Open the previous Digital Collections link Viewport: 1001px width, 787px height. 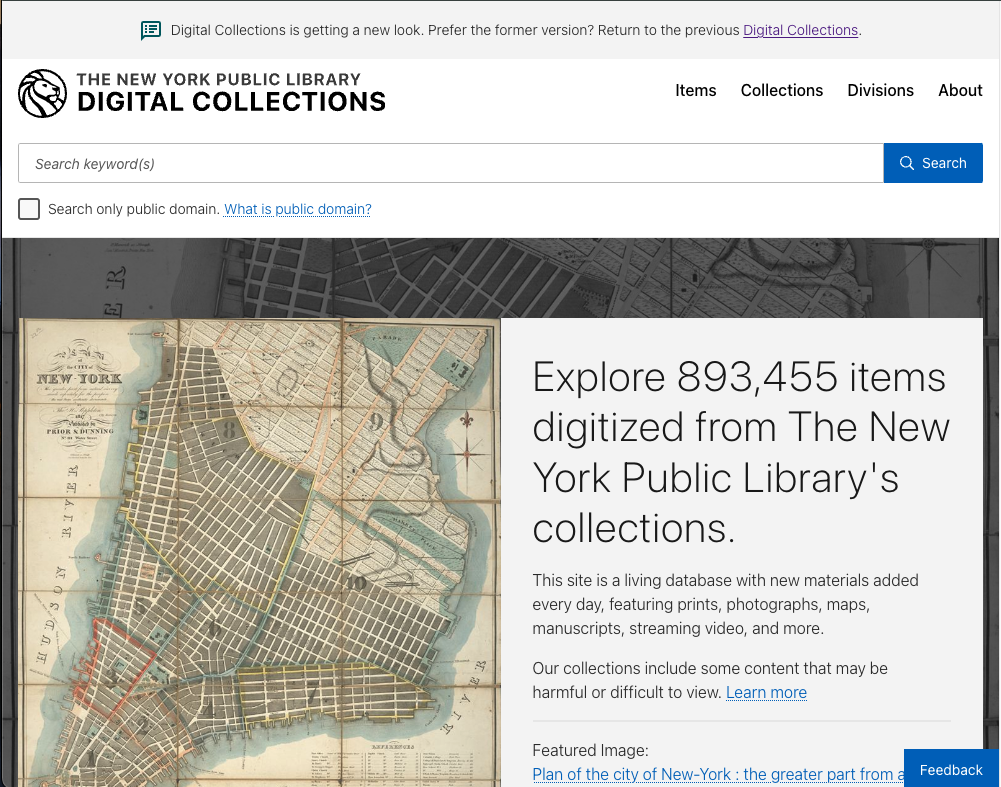[800, 30]
